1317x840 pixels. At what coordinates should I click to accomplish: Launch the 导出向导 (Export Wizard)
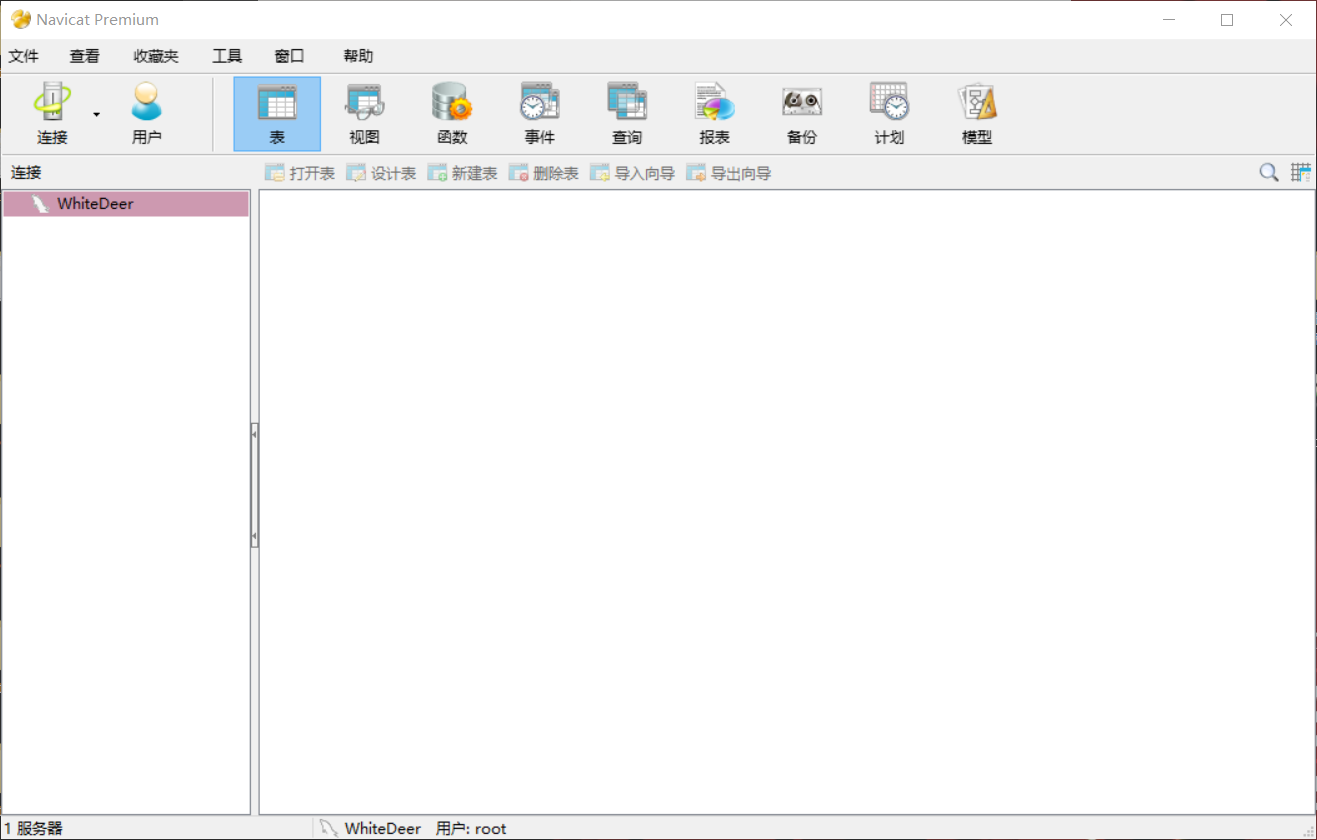tap(728, 173)
